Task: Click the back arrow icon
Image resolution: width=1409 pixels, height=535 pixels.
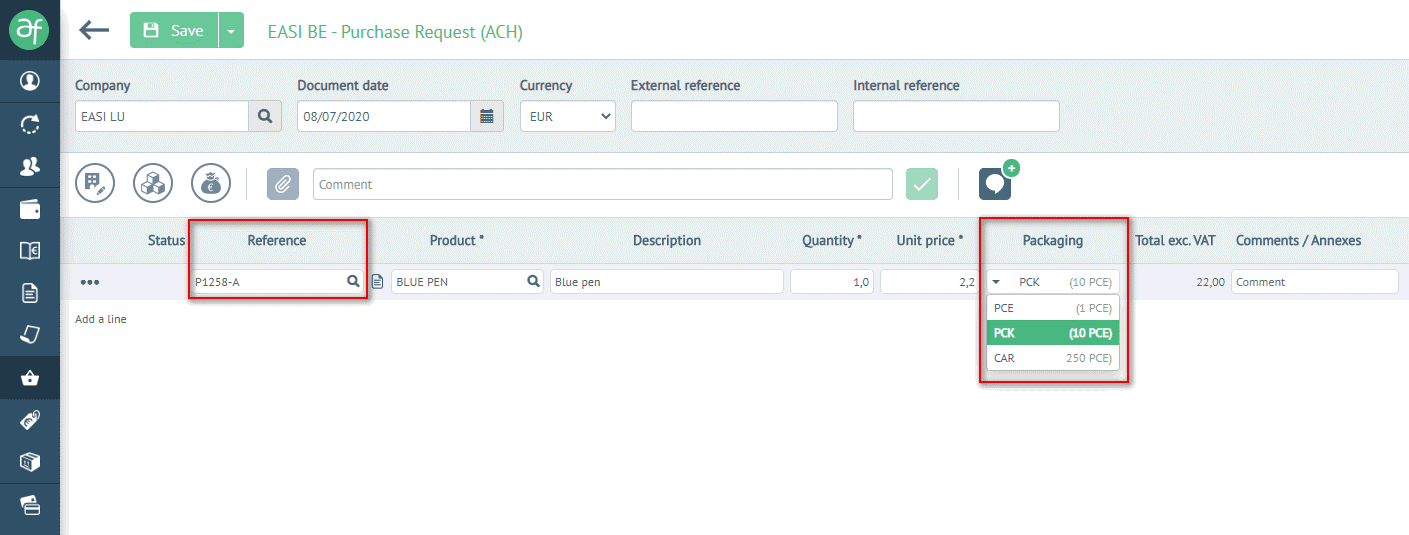Action: click(94, 30)
